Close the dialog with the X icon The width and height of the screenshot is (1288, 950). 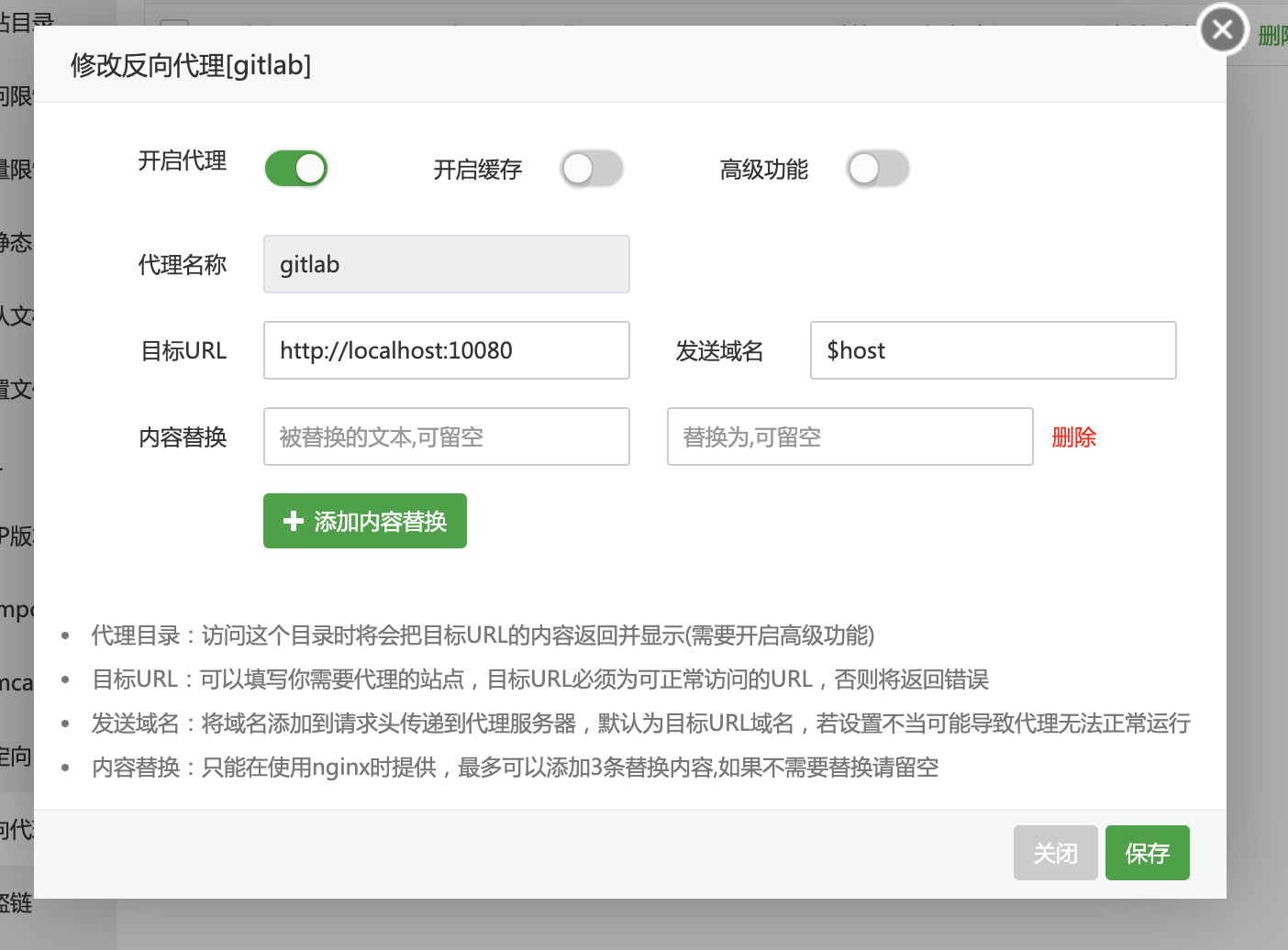point(1223,29)
